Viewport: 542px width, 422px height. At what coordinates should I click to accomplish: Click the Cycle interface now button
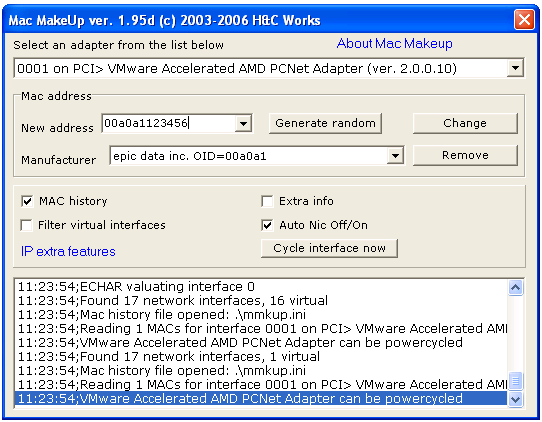coord(329,248)
